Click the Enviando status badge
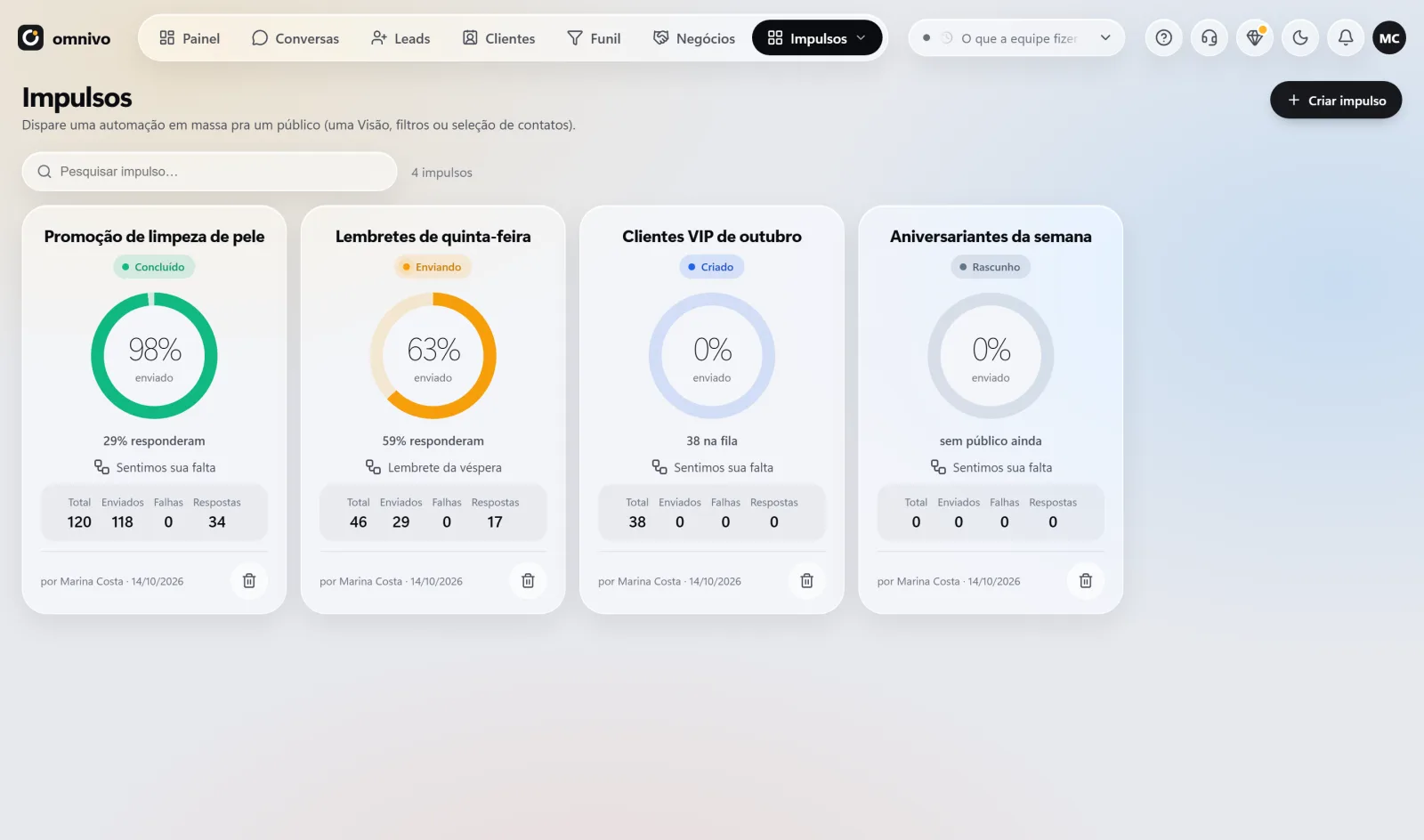 tap(432, 267)
